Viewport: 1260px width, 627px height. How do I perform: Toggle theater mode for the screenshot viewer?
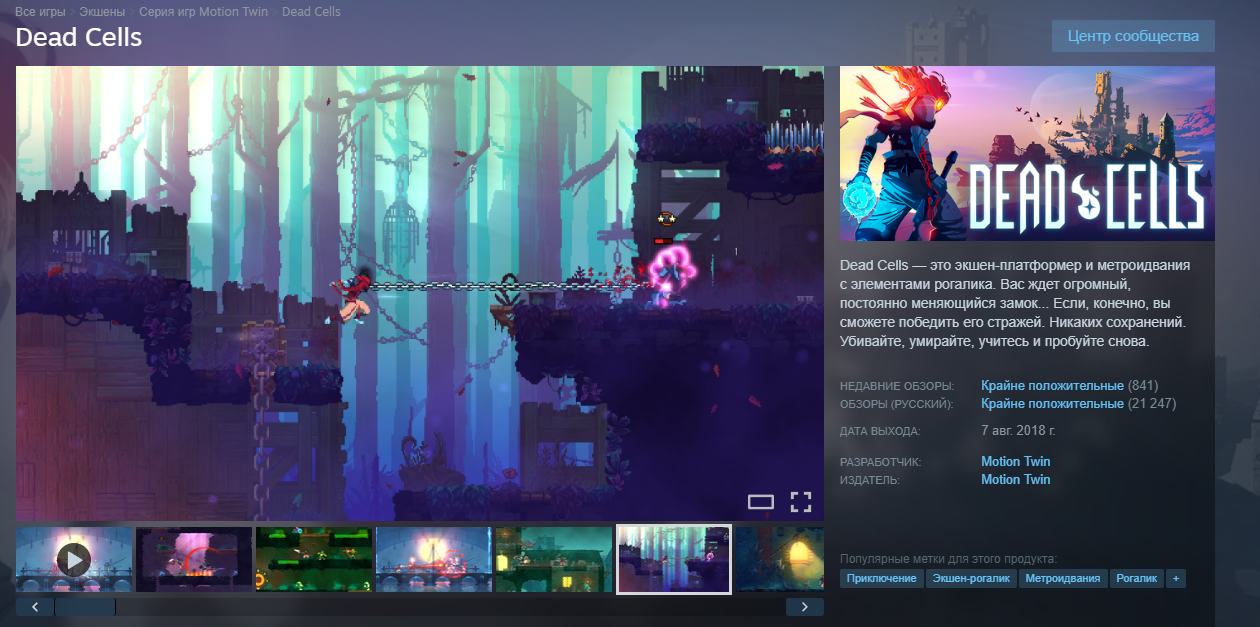point(761,502)
